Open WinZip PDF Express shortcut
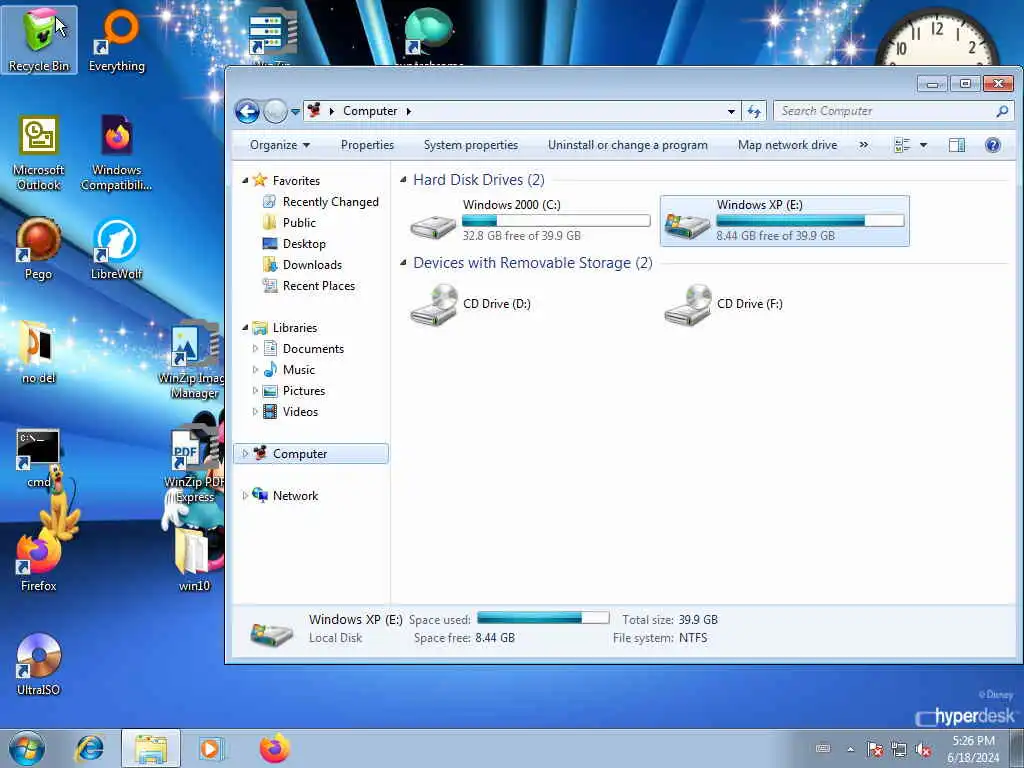This screenshot has width=1024, height=768. pos(195,466)
